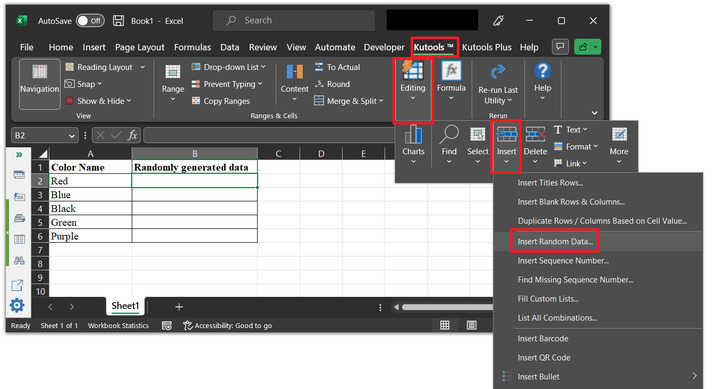The width and height of the screenshot is (715, 389).
Task: Select cell B3 under Randomly generated data
Action: 195,195
